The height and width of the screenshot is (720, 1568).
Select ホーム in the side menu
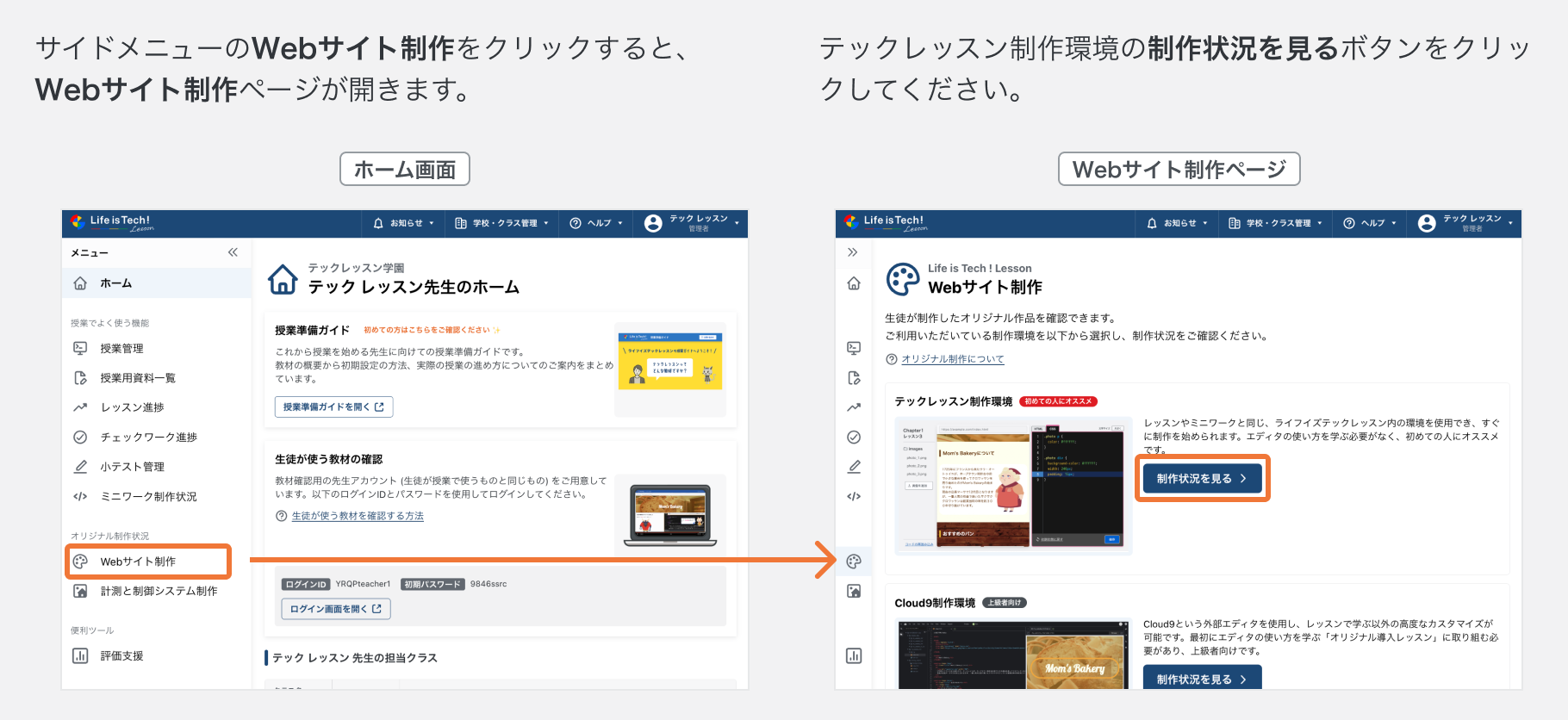pyautogui.click(x=157, y=283)
